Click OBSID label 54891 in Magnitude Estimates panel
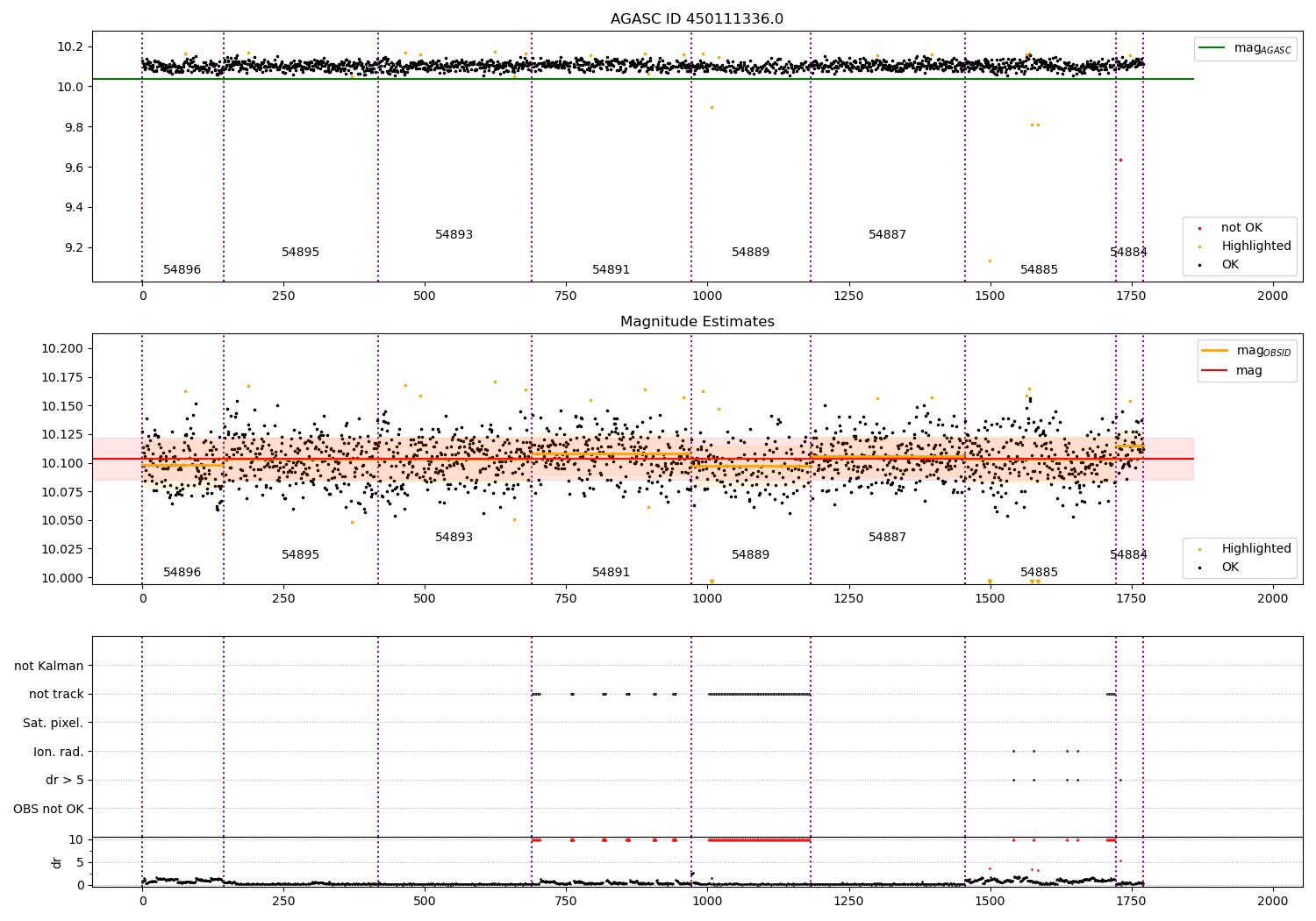 [x=611, y=573]
